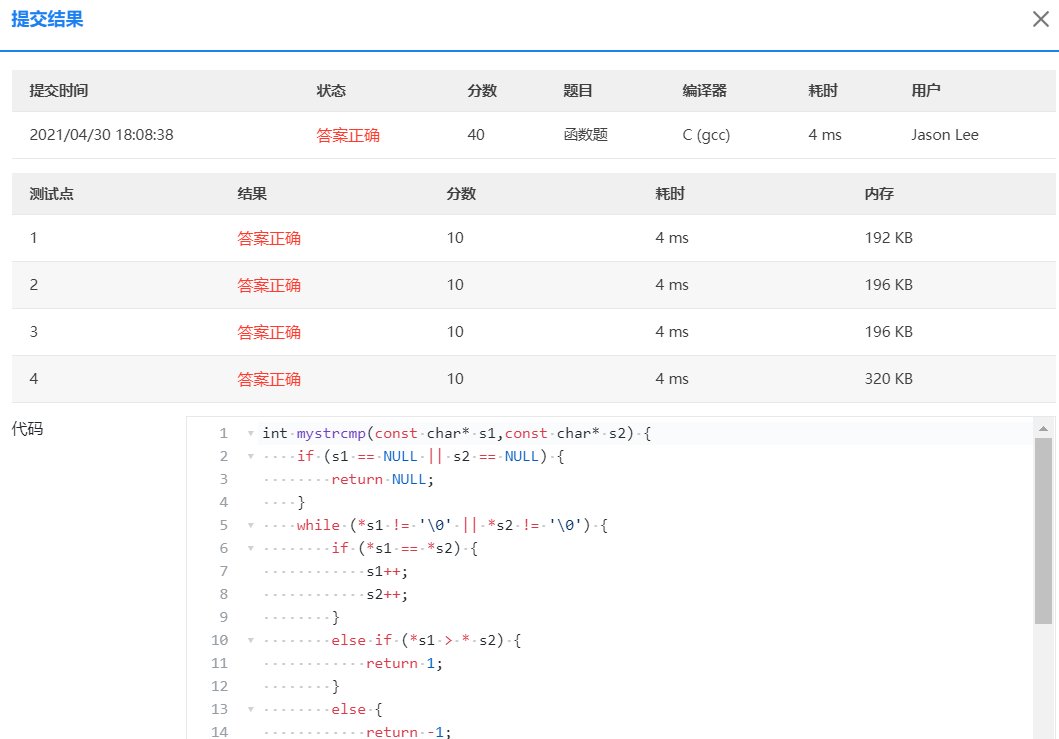Click 答案正确 result for test point 2
The image size is (1059, 739).
click(x=269, y=285)
